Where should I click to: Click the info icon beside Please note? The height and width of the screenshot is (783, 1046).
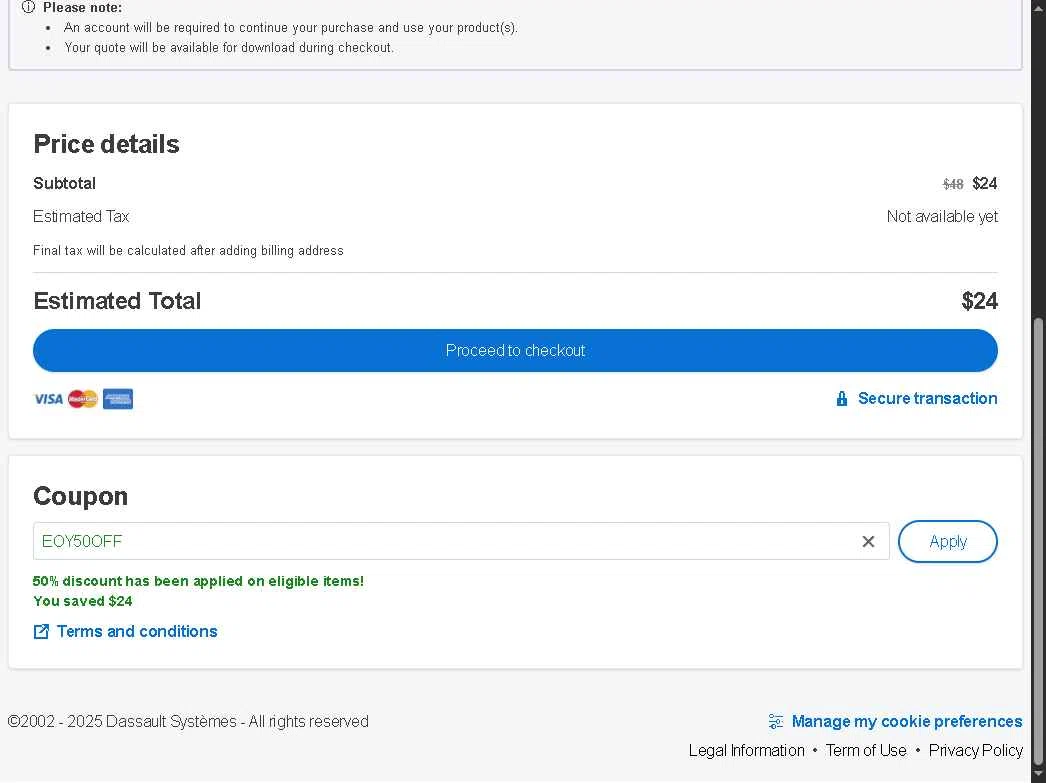pyautogui.click(x=28, y=7)
